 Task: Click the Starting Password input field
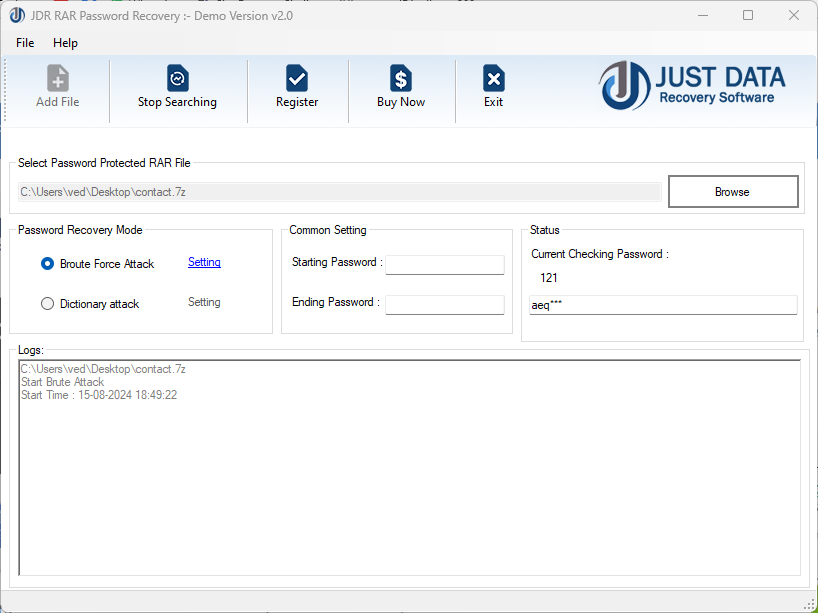click(444, 264)
